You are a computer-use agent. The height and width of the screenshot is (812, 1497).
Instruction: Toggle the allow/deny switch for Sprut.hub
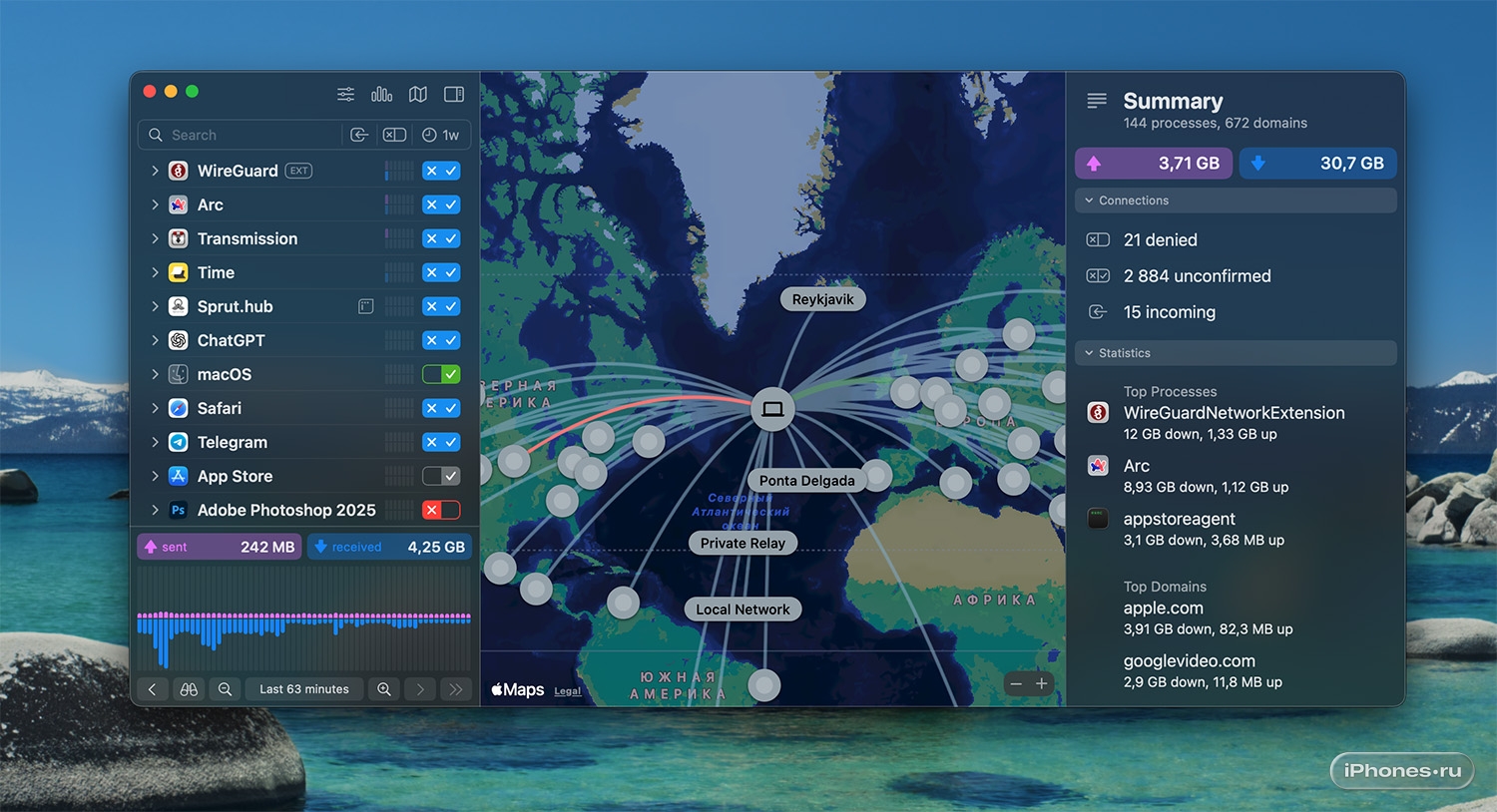coord(441,306)
